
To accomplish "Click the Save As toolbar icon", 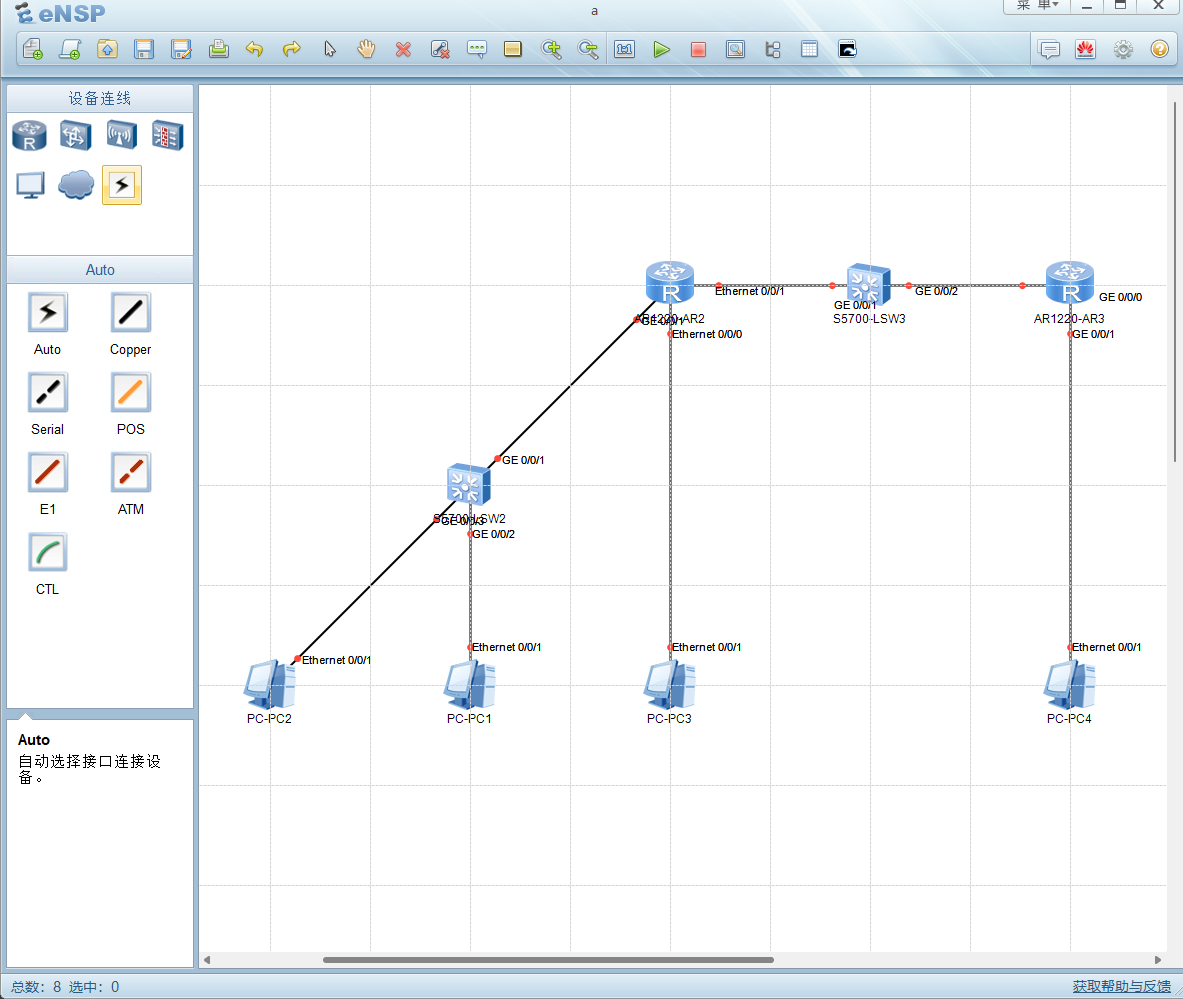I will [181, 50].
